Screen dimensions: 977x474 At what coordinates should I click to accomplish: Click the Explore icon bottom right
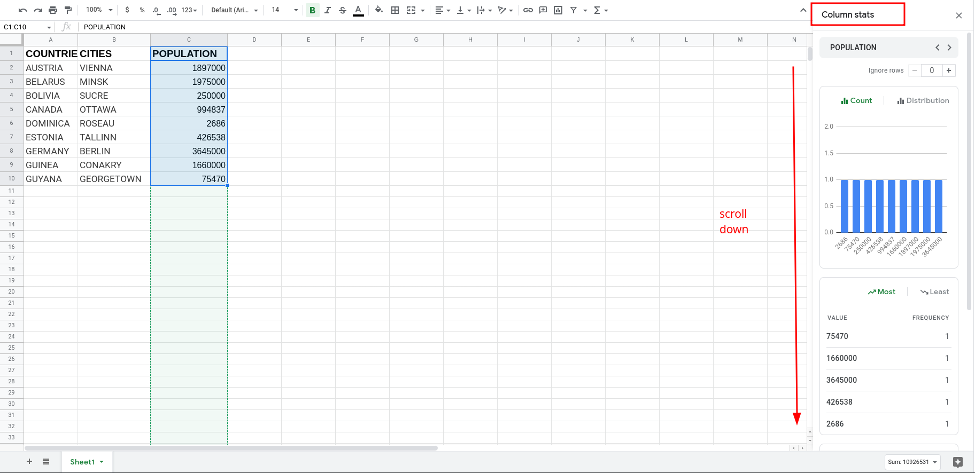pyautogui.click(x=958, y=462)
